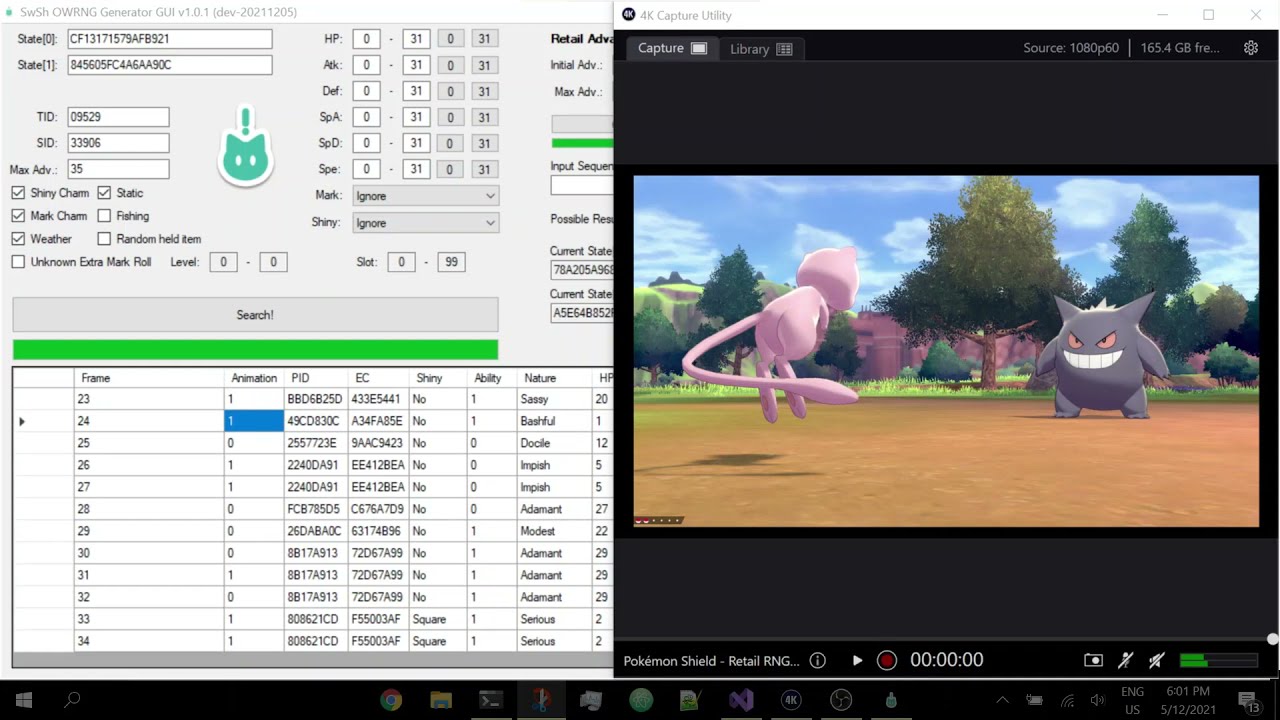Click the green search progress bar

pyautogui.click(x=255, y=349)
